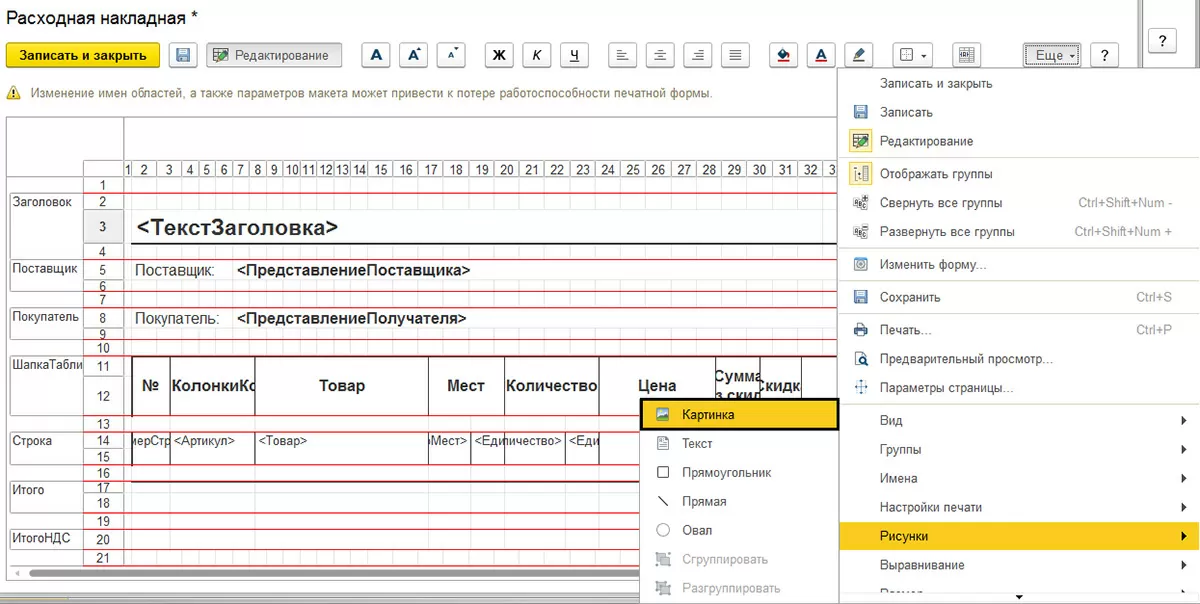Toggle bold formatting (Ж) button
This screenshot has width=1200, height=604.
(x=499, y=55)
